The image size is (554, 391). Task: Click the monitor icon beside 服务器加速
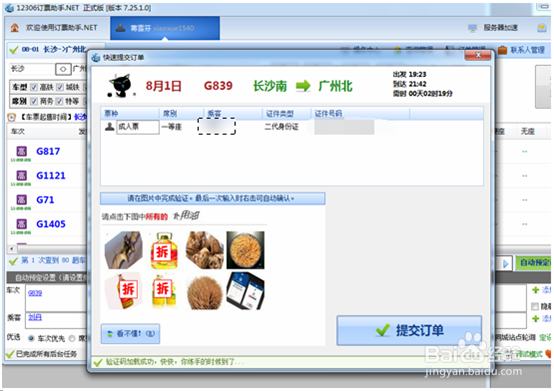pyautogui.click(x=472, y=28)
